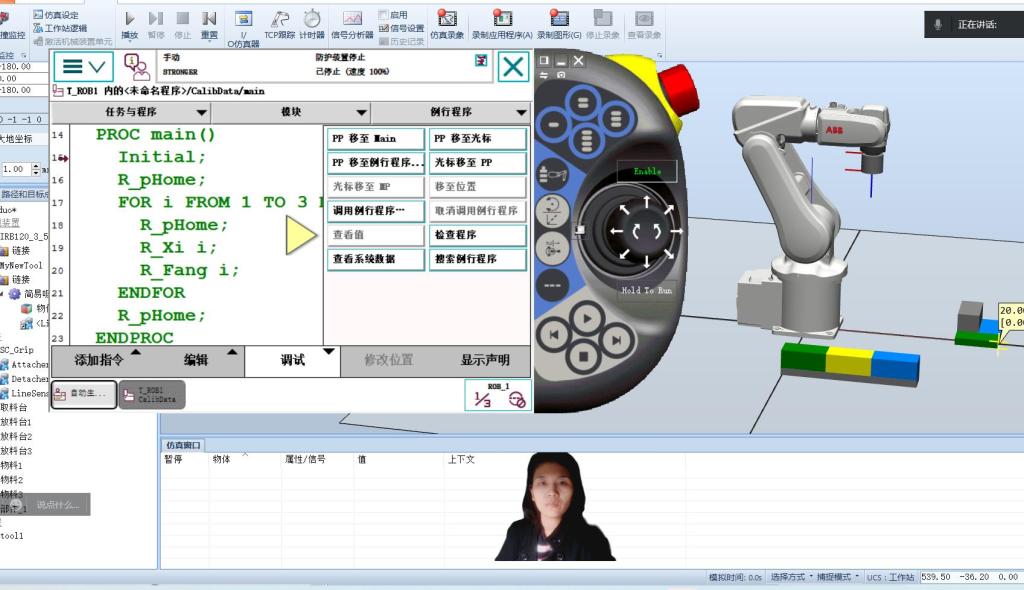This screenshot has height=590, width=1024.
Task: Click the 显示声明 show declaration tab
Action: point(485,360)
